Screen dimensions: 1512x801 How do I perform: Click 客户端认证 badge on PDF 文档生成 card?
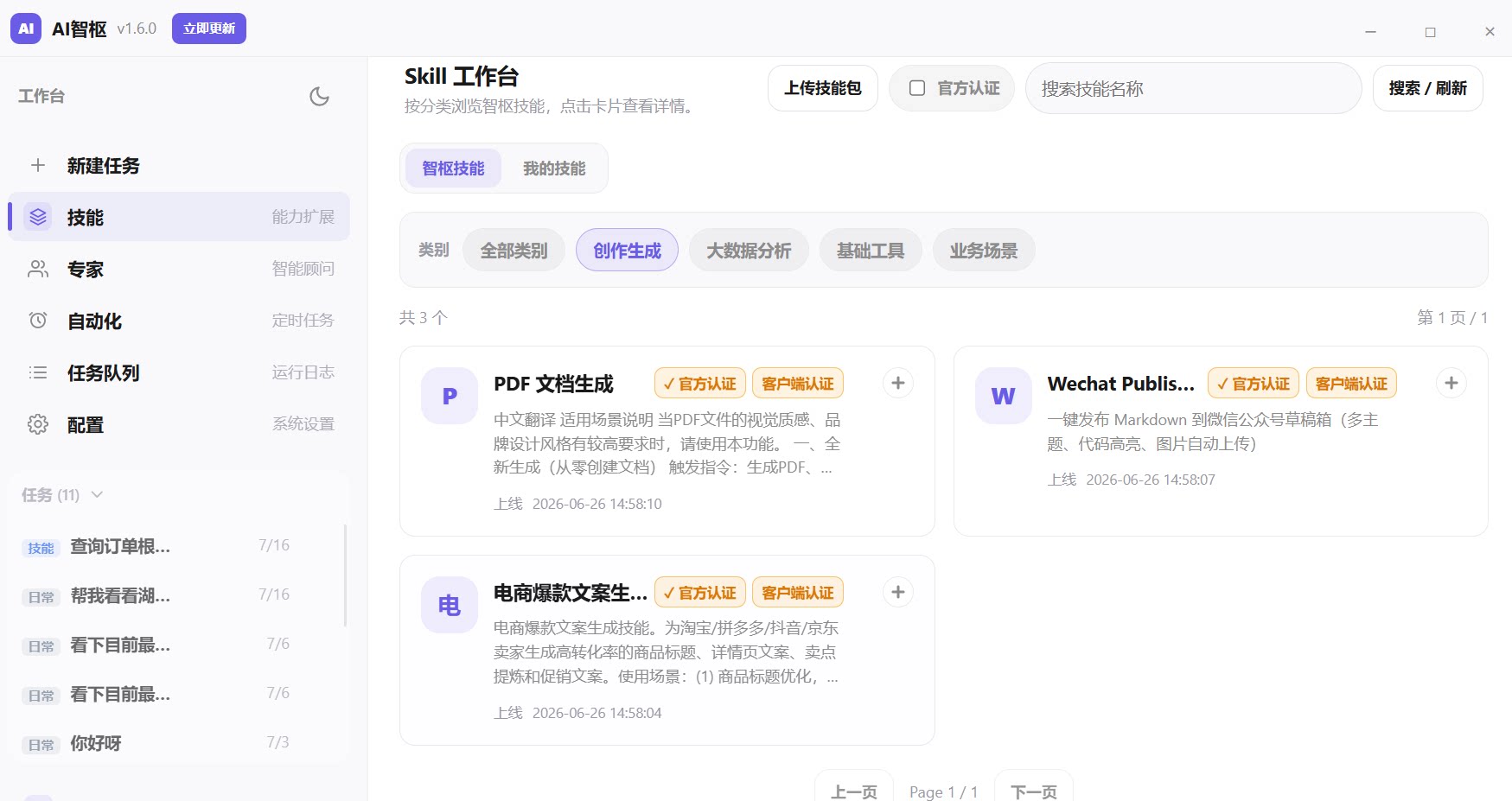pos(798,384)
